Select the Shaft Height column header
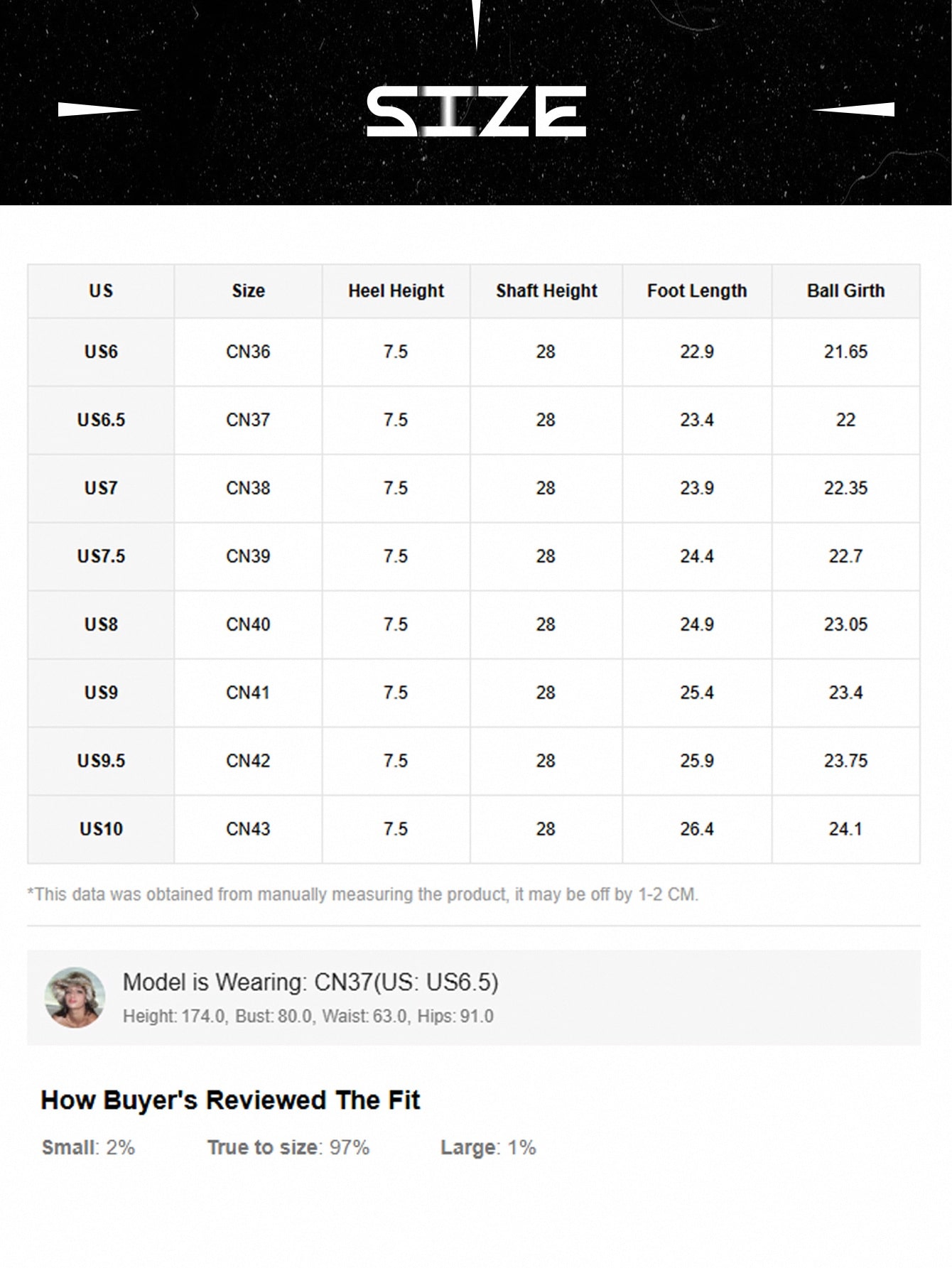Screen dimensions: 952x1268 [x=546, y=291]
